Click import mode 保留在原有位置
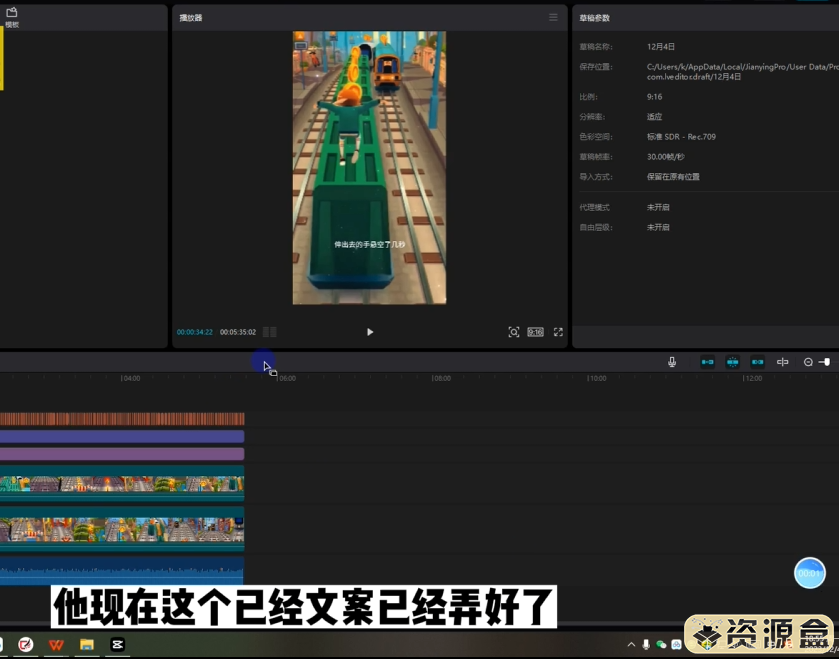The image size is (839, 659). coord(673,177)
